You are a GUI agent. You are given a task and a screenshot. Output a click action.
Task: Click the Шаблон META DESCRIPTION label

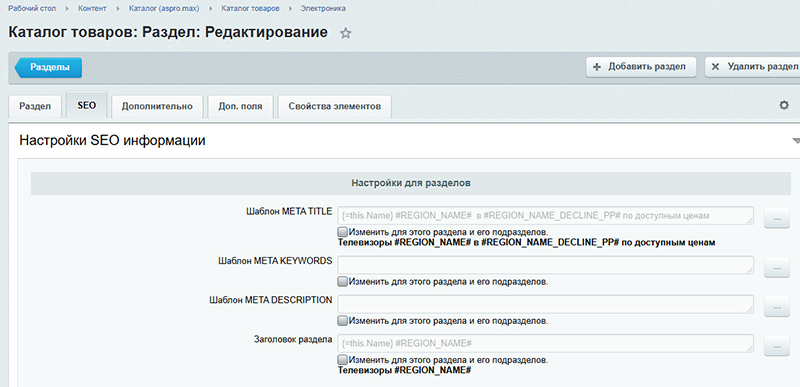(x=271, y=300)
